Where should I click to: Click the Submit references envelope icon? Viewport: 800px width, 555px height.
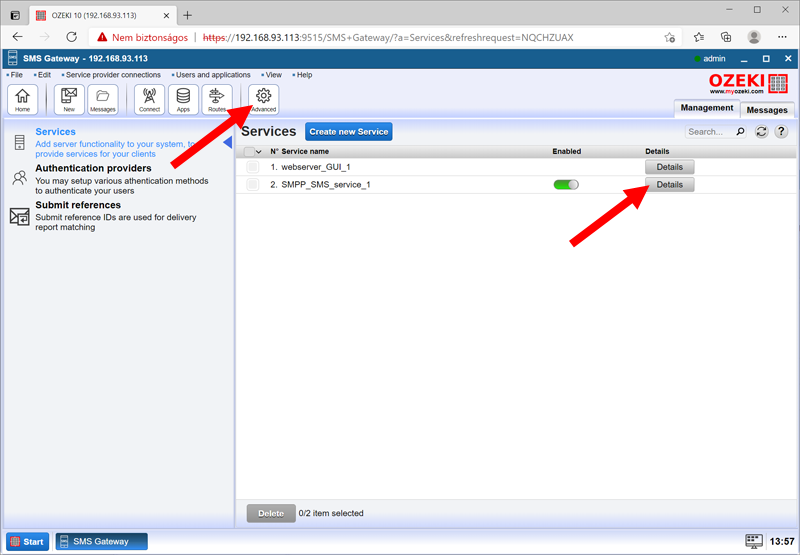click(x=19, y=216)
